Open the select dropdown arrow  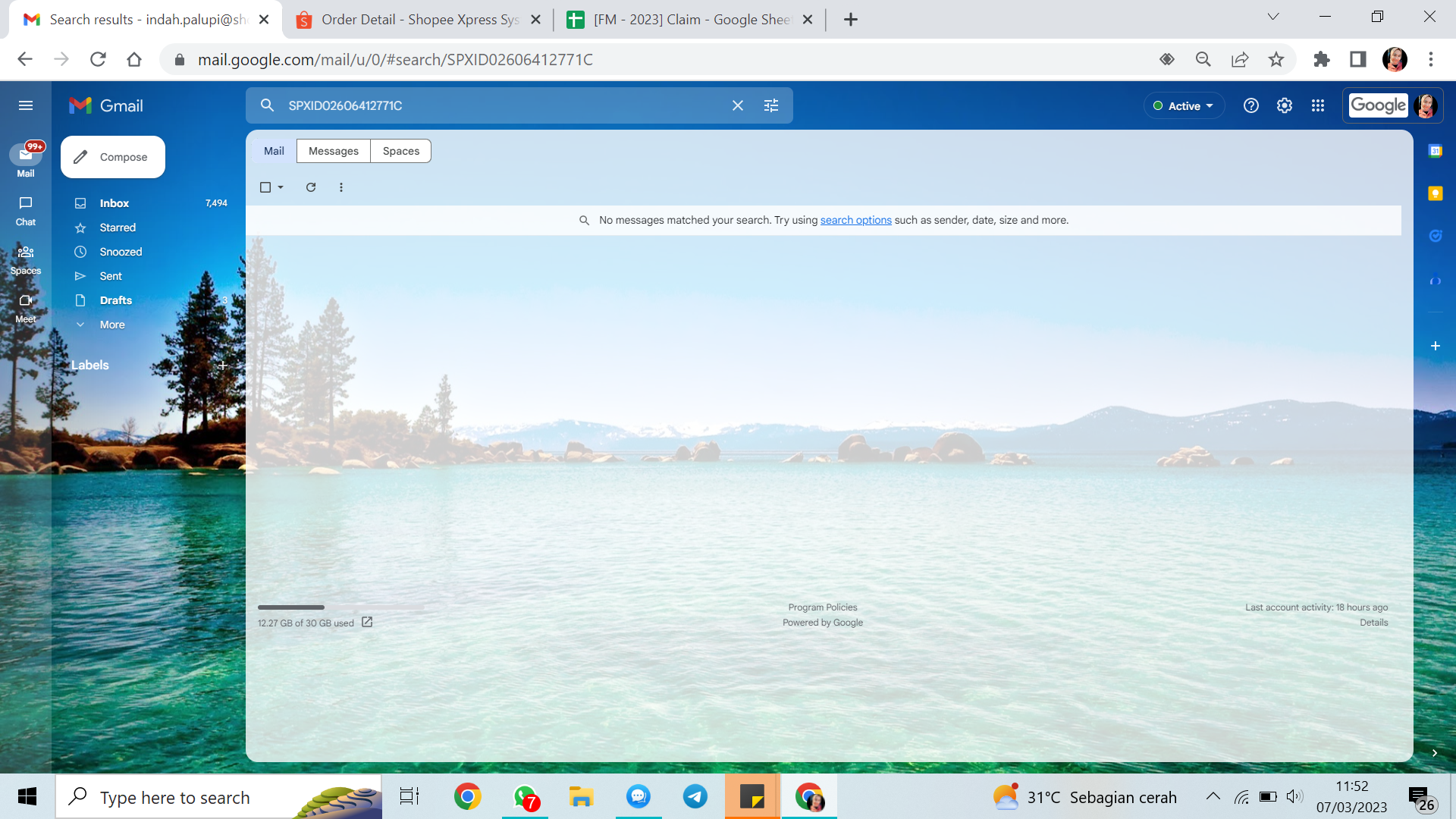coord(281,187)
